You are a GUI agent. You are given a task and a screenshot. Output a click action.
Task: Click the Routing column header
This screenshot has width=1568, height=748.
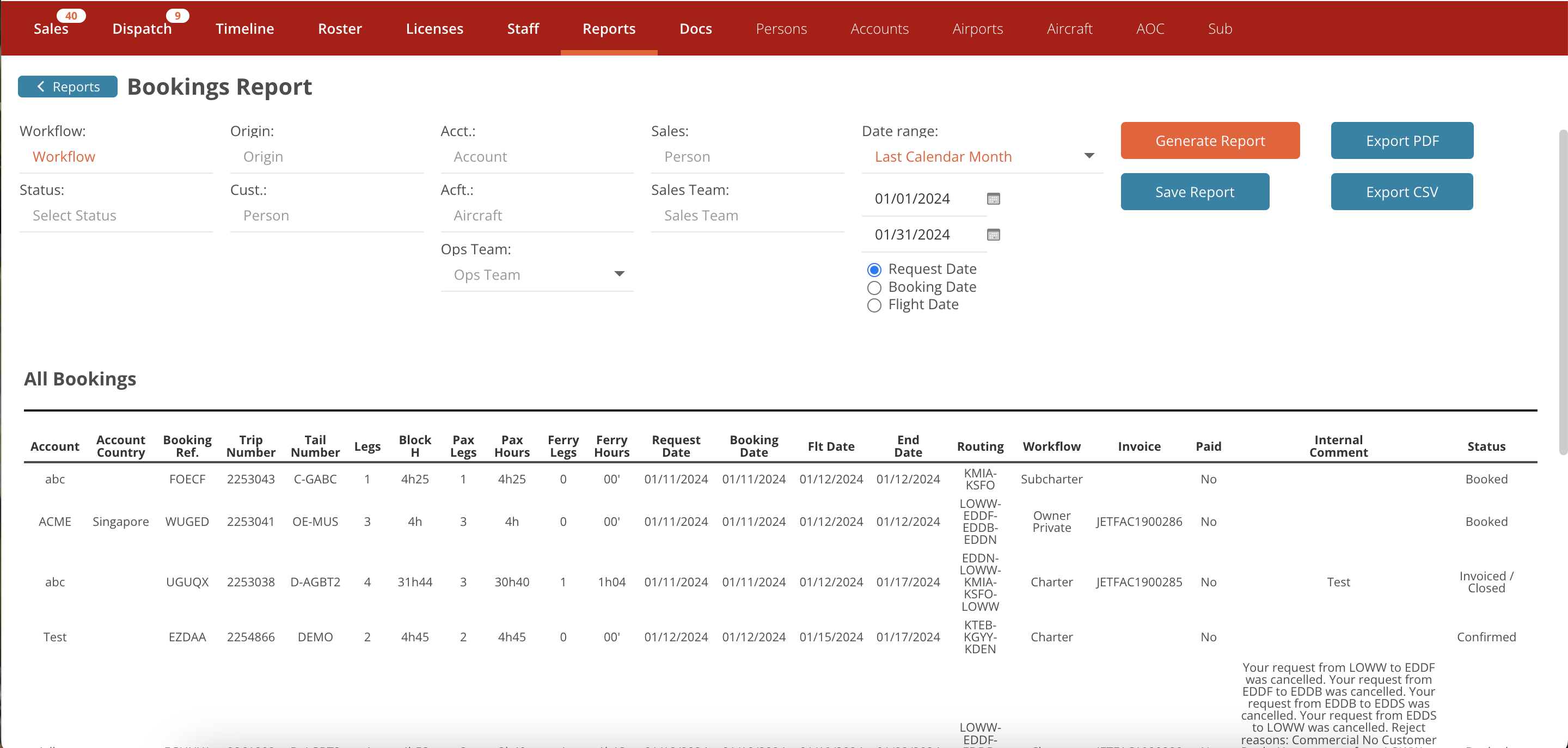coord(980,447)
